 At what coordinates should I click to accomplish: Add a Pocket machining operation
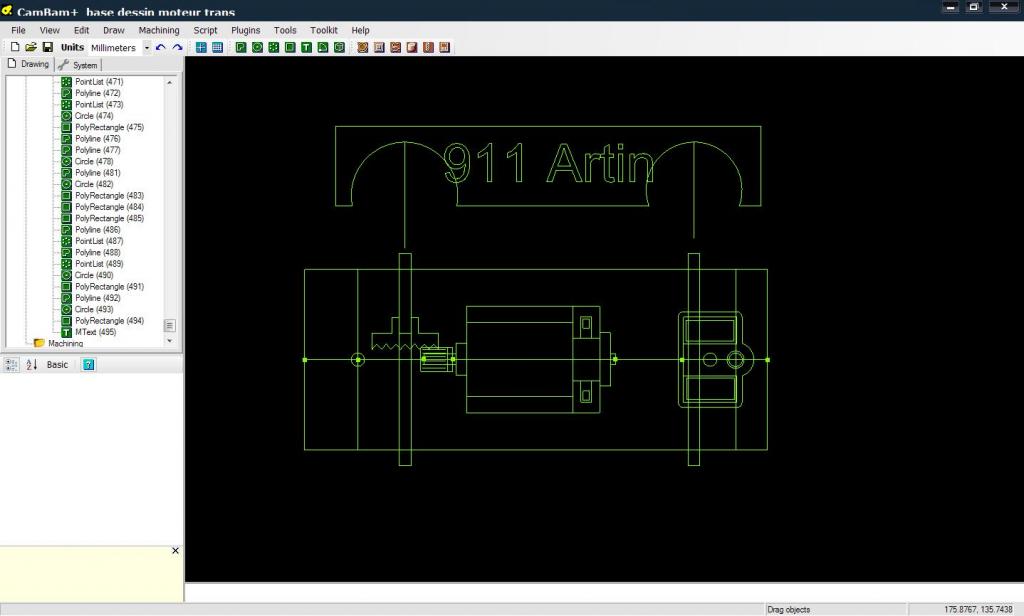tap(379, 47)
